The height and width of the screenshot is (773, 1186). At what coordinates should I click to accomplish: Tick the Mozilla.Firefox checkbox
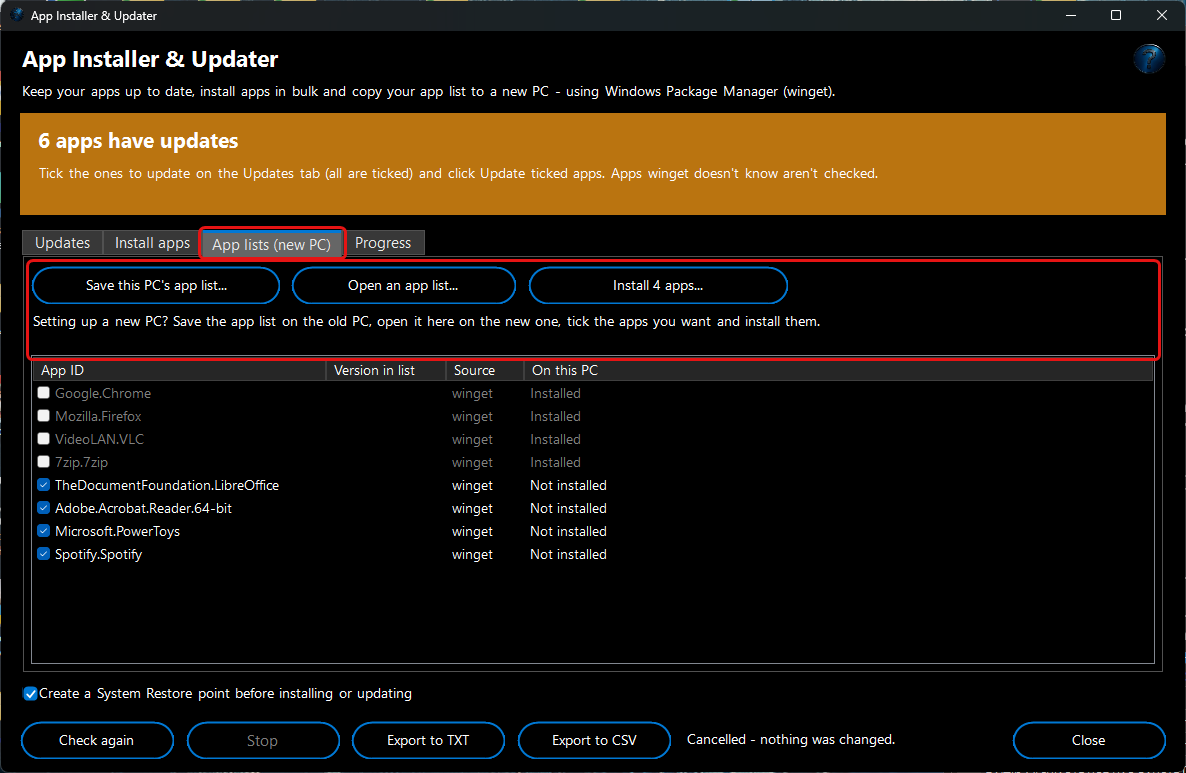(x=44, y=416)
